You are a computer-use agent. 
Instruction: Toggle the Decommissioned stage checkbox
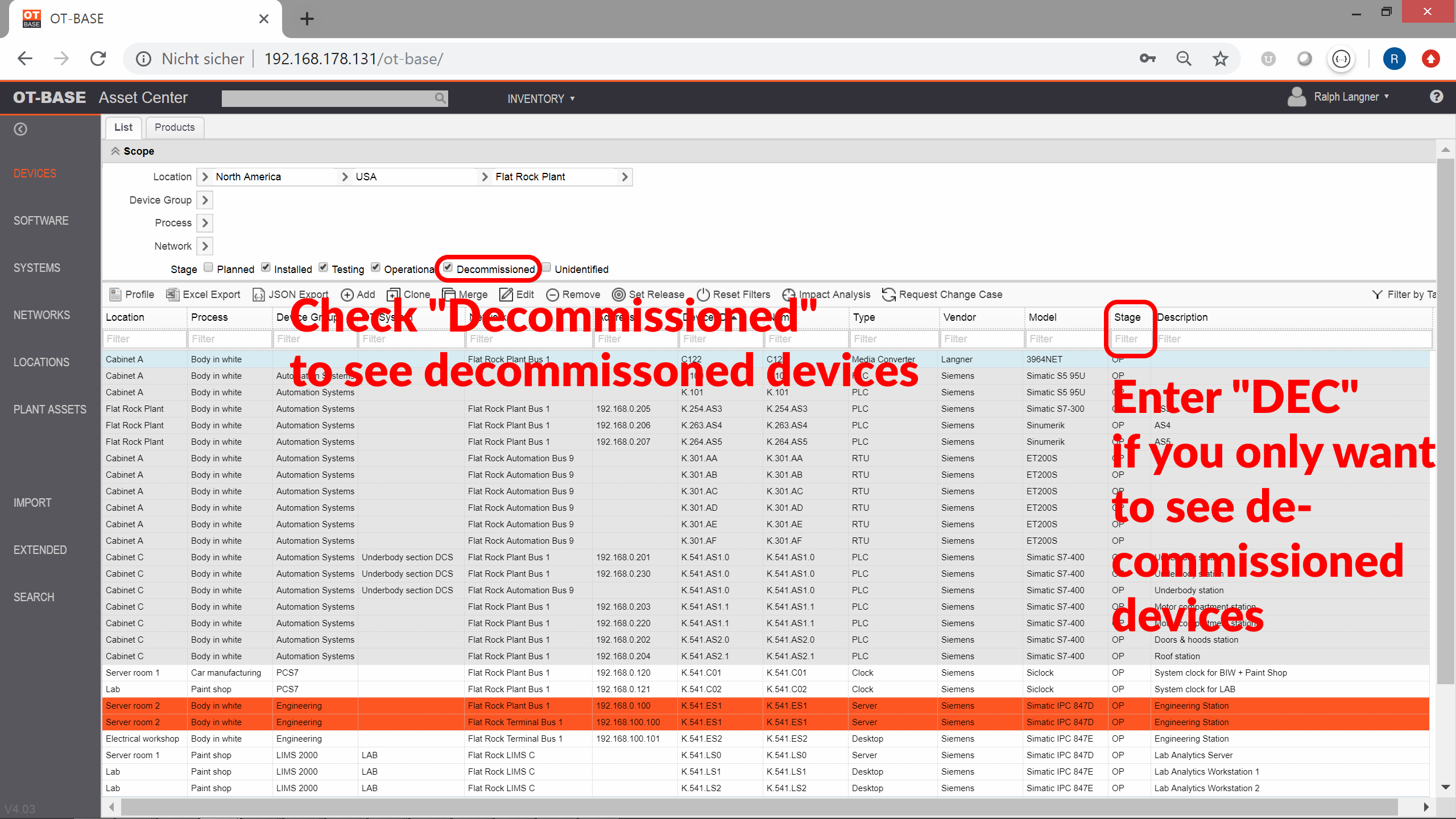point(448,267)
